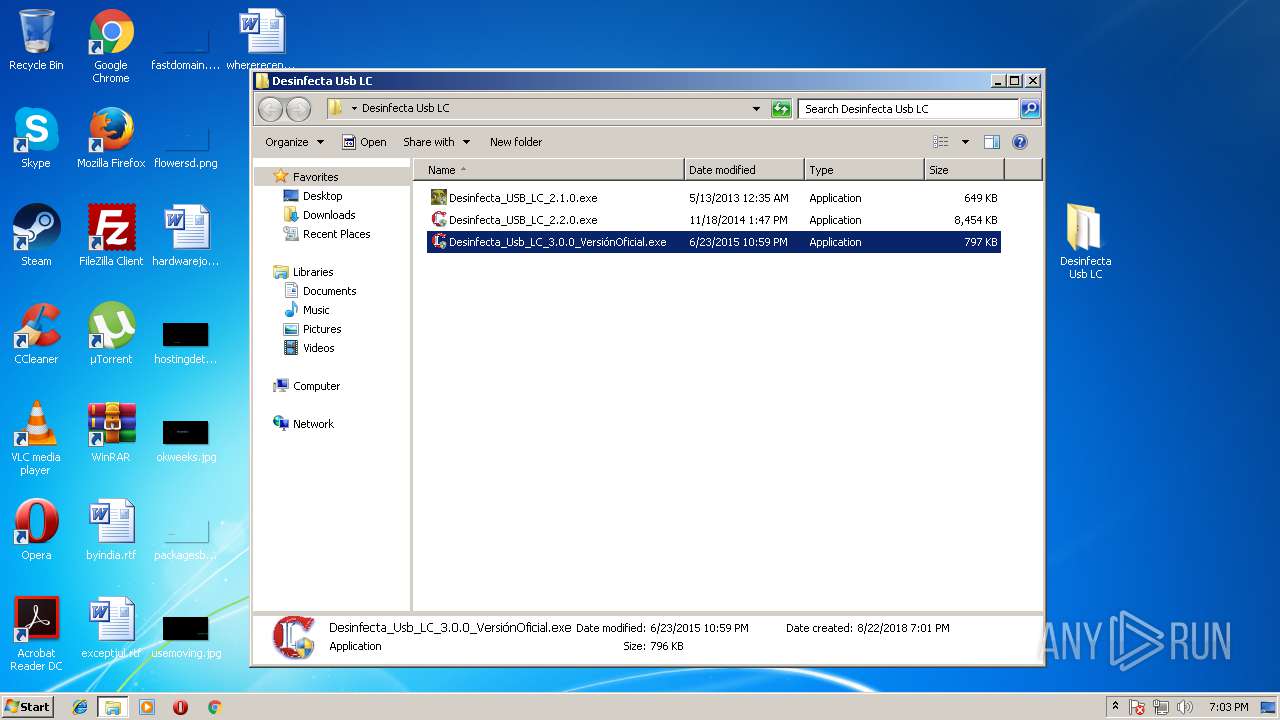Viewport: 1280px width, 720px height.
Task: Click Opera icon in taskbar
Action: pyautogui.click(x=180, y=707)
